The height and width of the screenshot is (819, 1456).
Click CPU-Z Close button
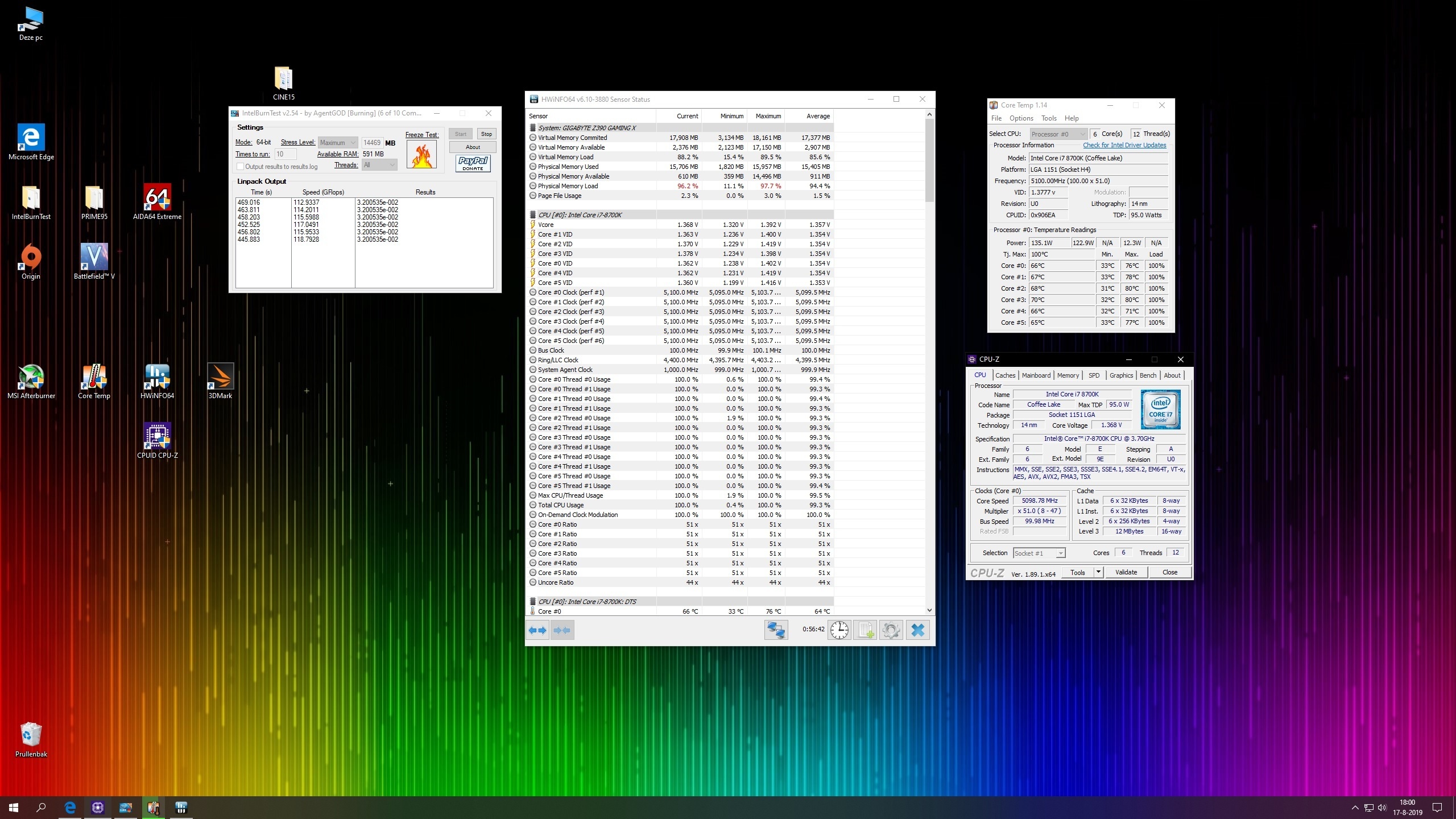(1170, 572)
